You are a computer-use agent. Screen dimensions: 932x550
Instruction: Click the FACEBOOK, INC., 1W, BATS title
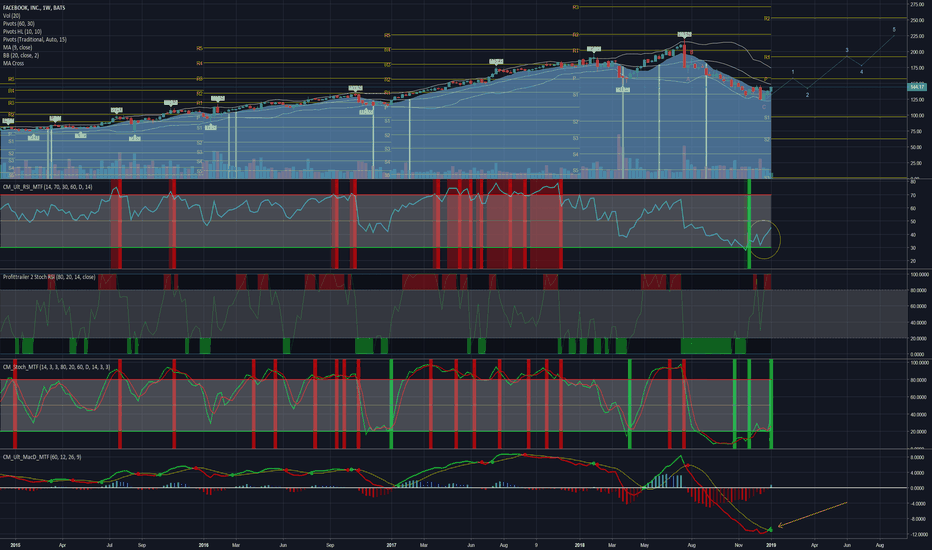click(34, 8)
